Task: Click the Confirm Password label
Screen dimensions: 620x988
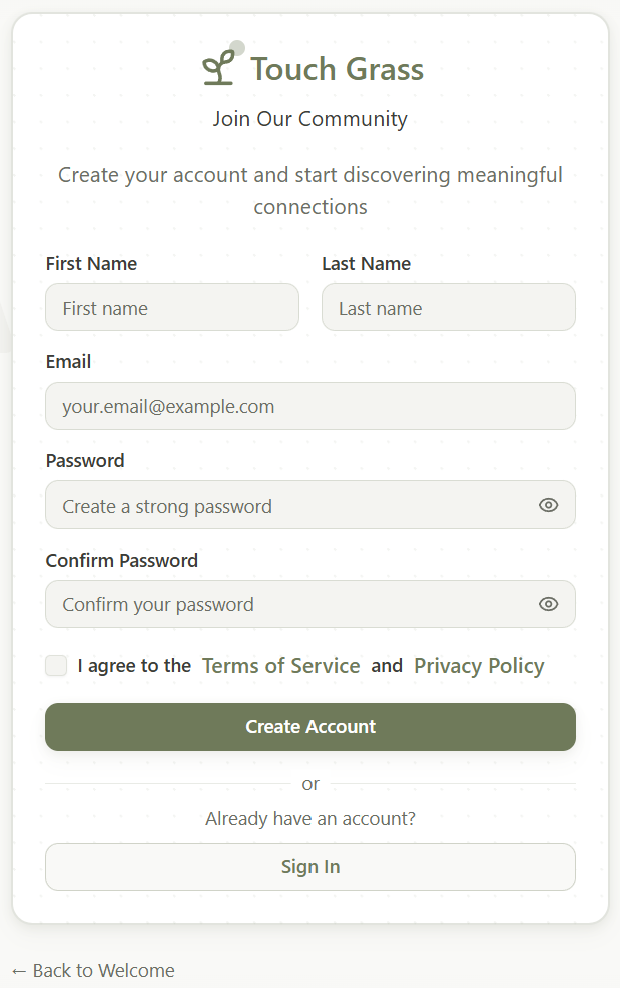Action: tap(121, 561)
